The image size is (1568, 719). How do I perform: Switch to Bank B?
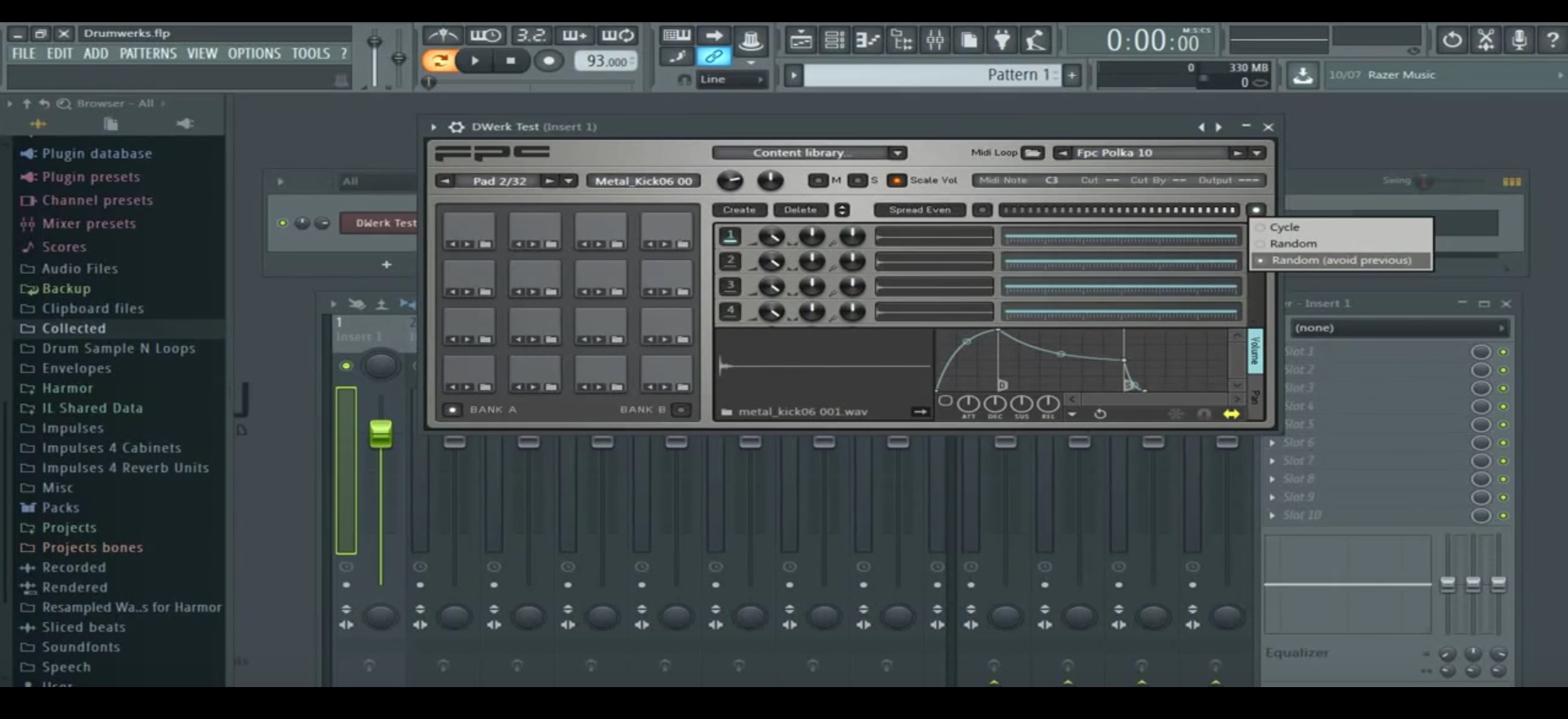(x=681, y=410)
